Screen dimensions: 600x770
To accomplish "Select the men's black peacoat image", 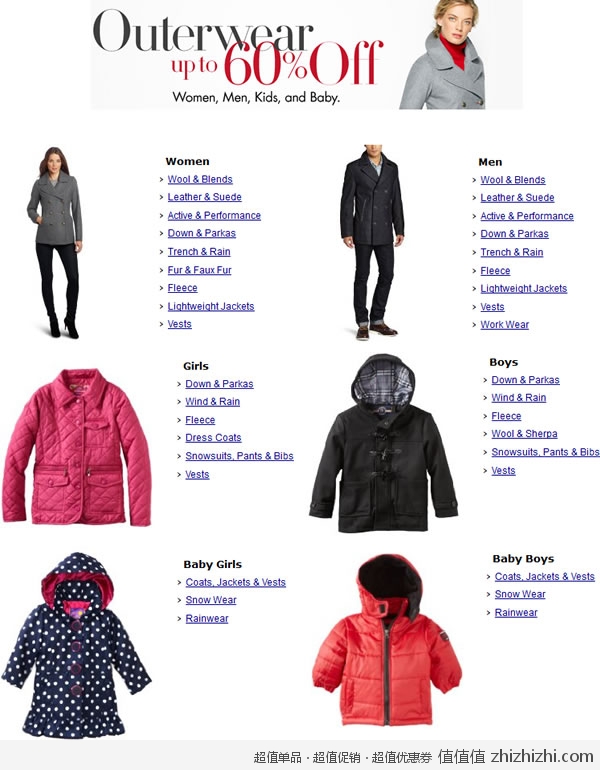I will [x=372, y=242].
